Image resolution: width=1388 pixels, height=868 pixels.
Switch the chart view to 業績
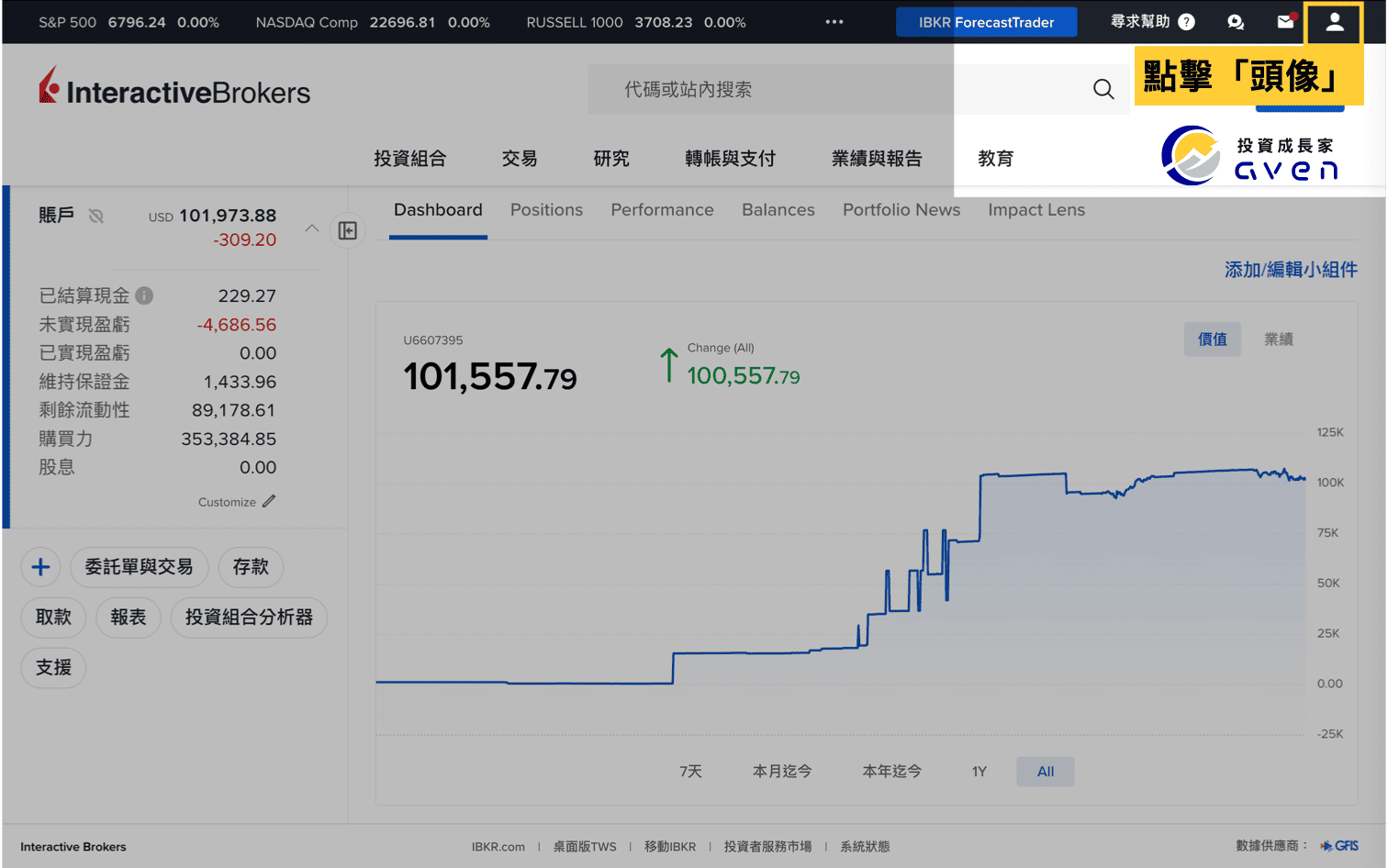[x=1278, y=339]
